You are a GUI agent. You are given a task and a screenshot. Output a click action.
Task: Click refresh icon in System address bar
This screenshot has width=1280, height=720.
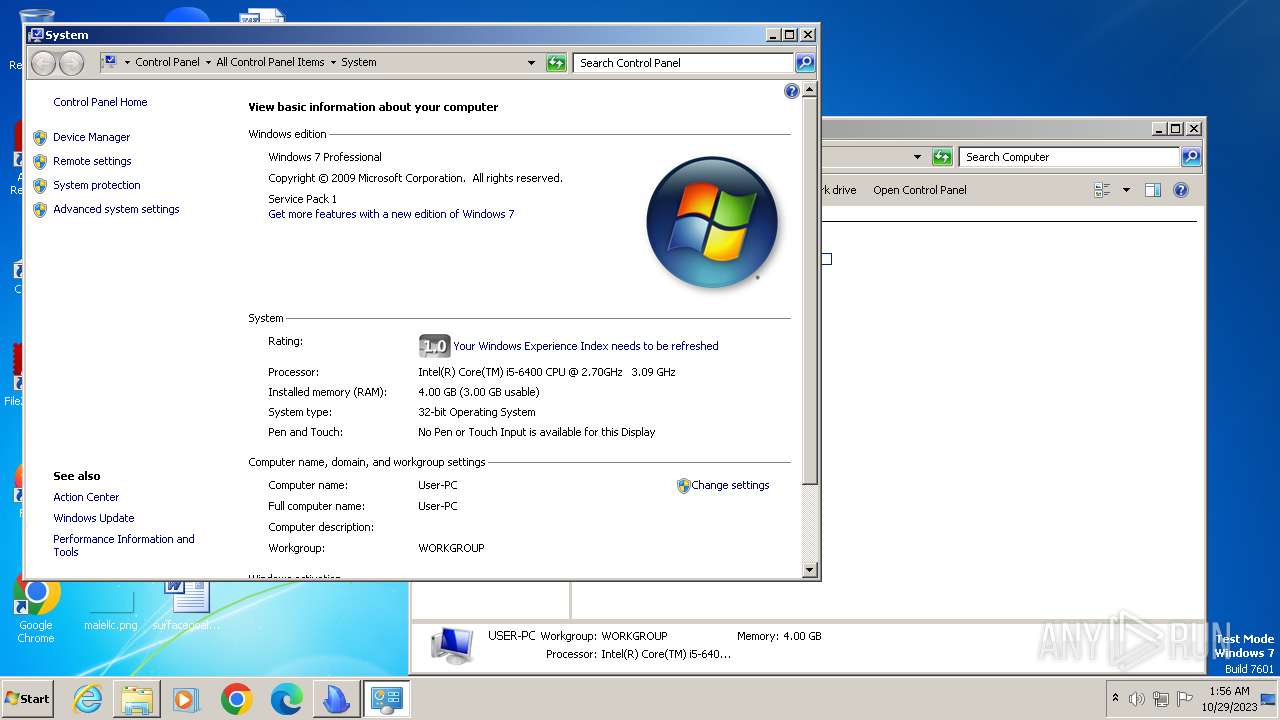tap(556, 63)
